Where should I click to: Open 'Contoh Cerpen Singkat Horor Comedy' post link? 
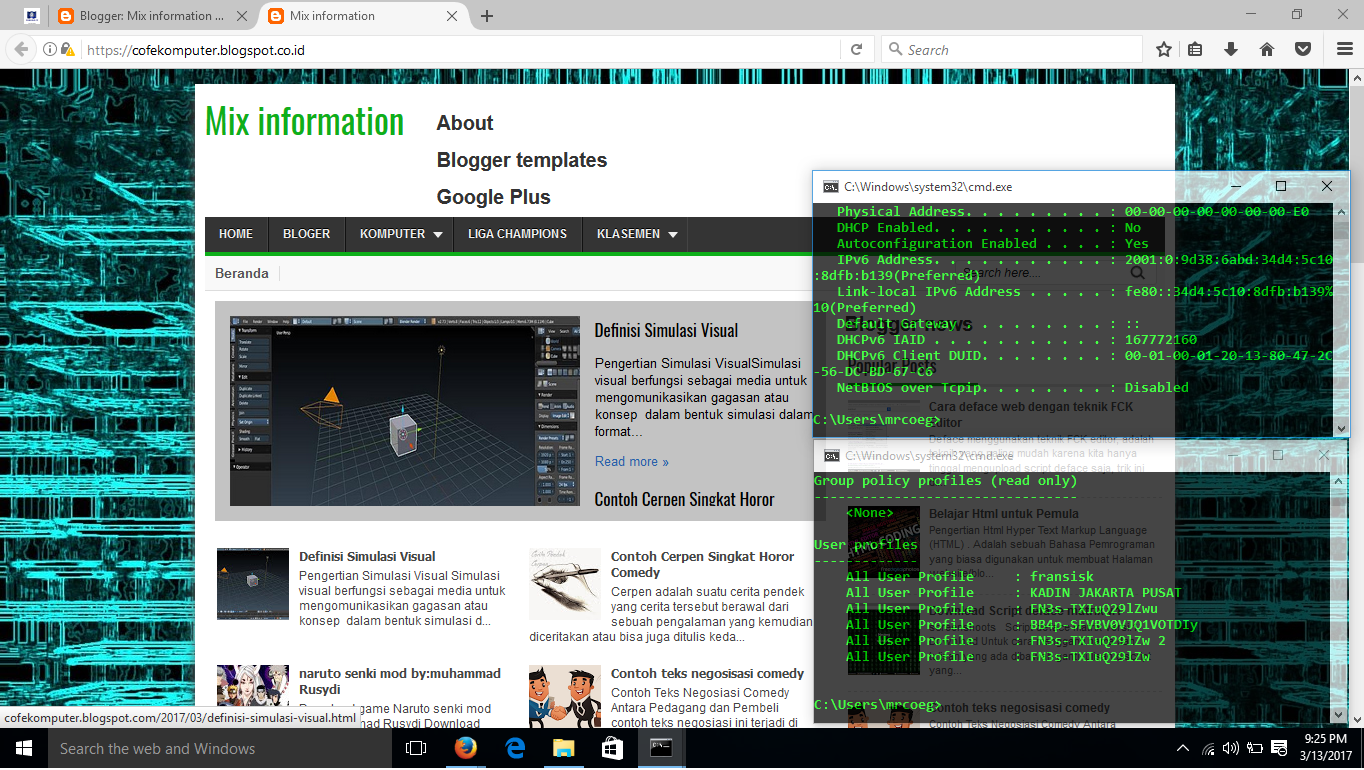pos(703,565)
